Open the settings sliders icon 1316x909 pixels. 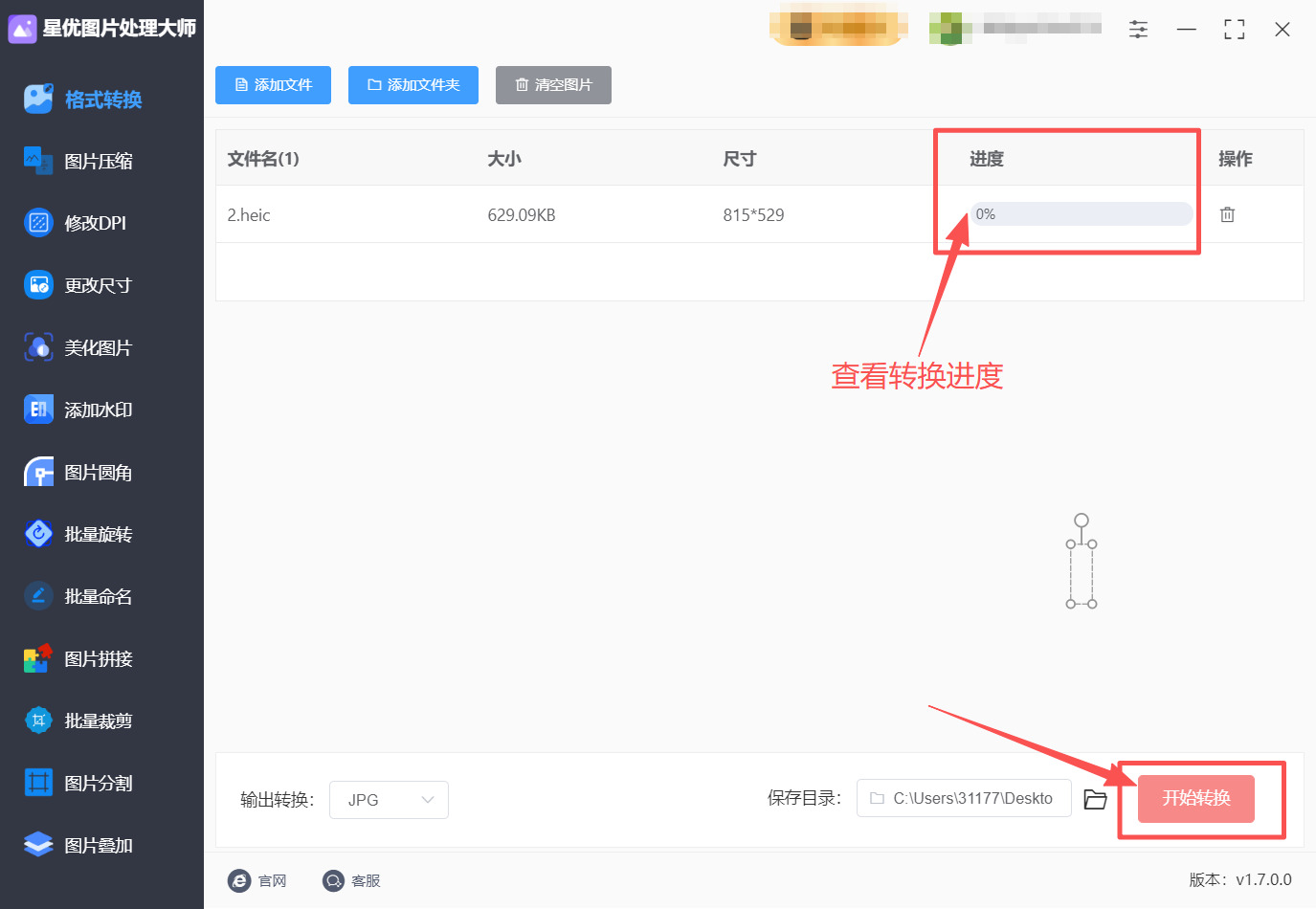pyautogui.click(x=1138, y=29)
